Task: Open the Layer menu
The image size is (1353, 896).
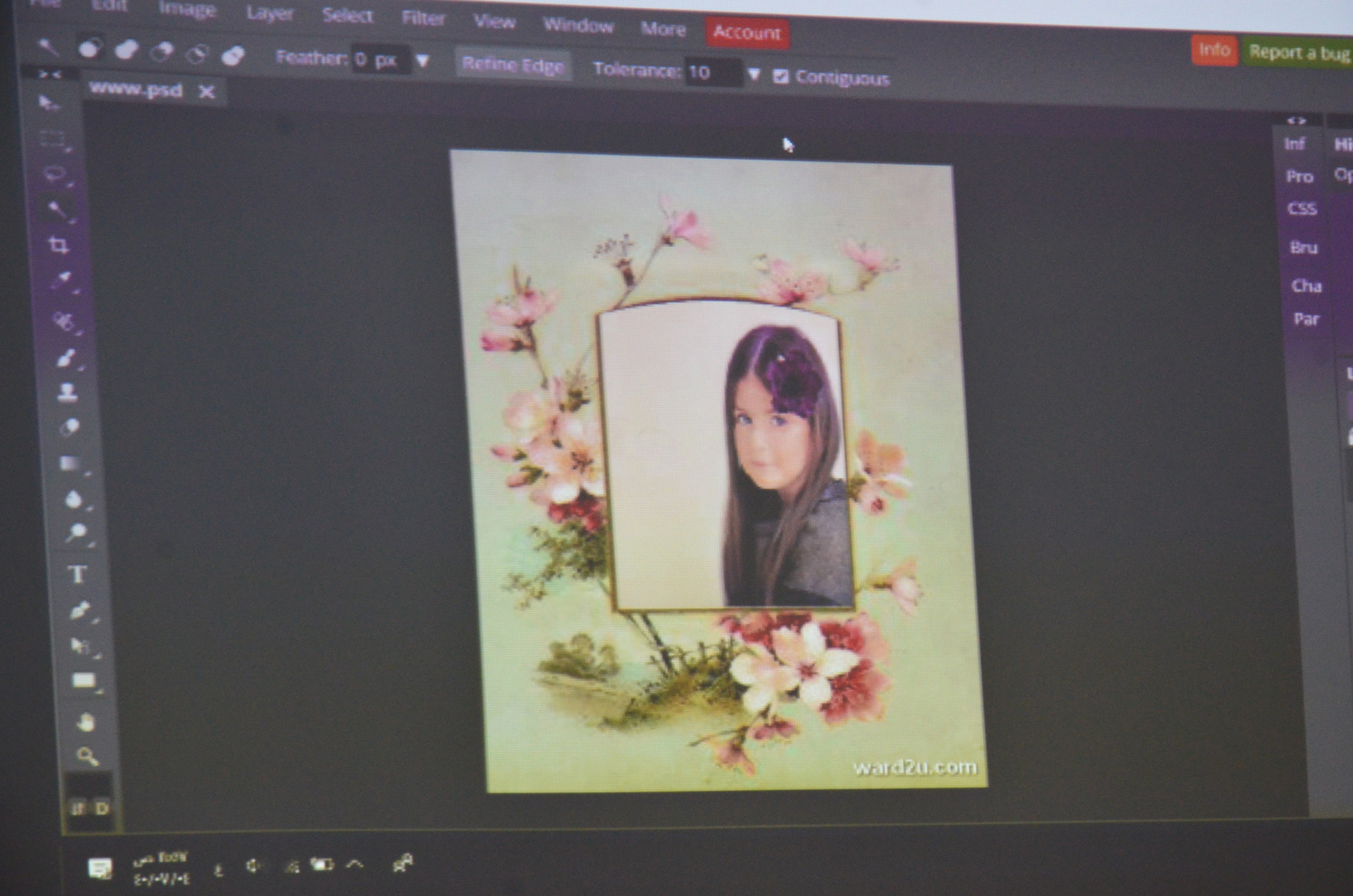Action: pyautogui.click(x=270, y=14)
